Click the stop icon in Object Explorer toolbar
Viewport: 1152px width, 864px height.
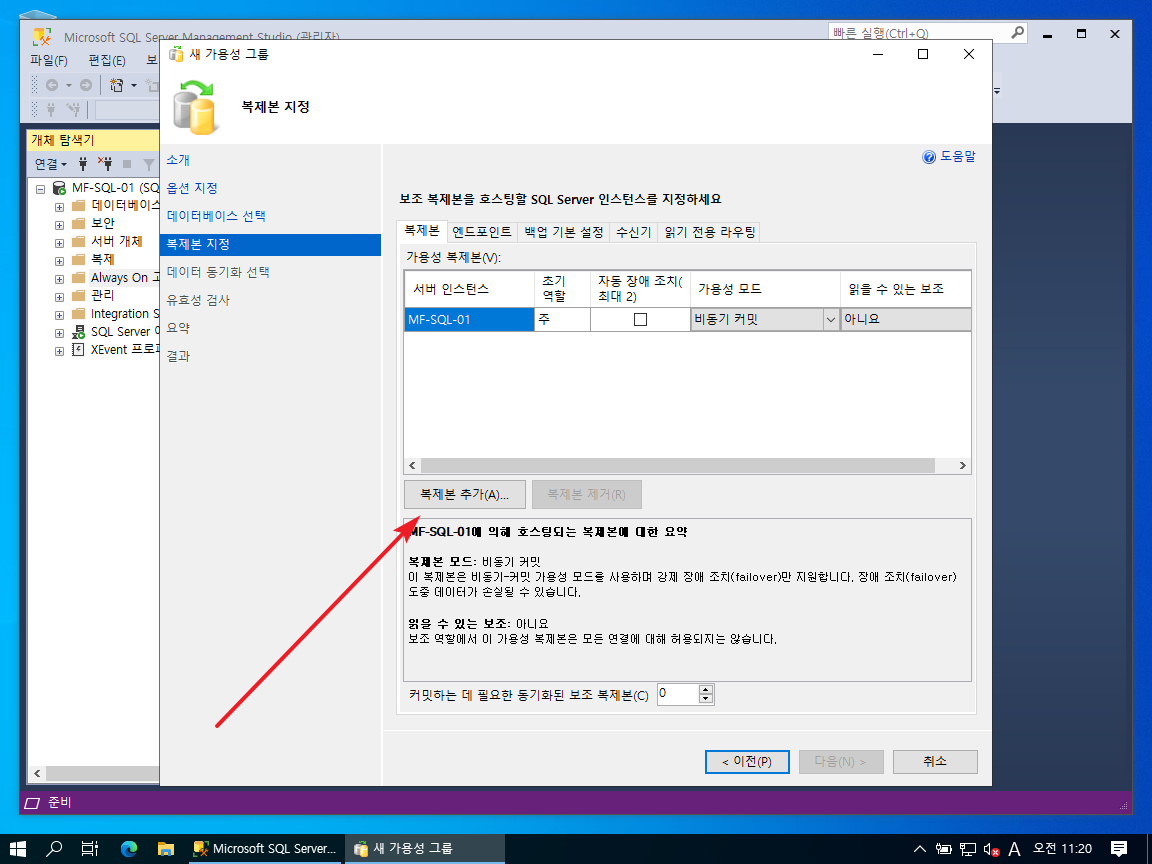pos(127,164)
